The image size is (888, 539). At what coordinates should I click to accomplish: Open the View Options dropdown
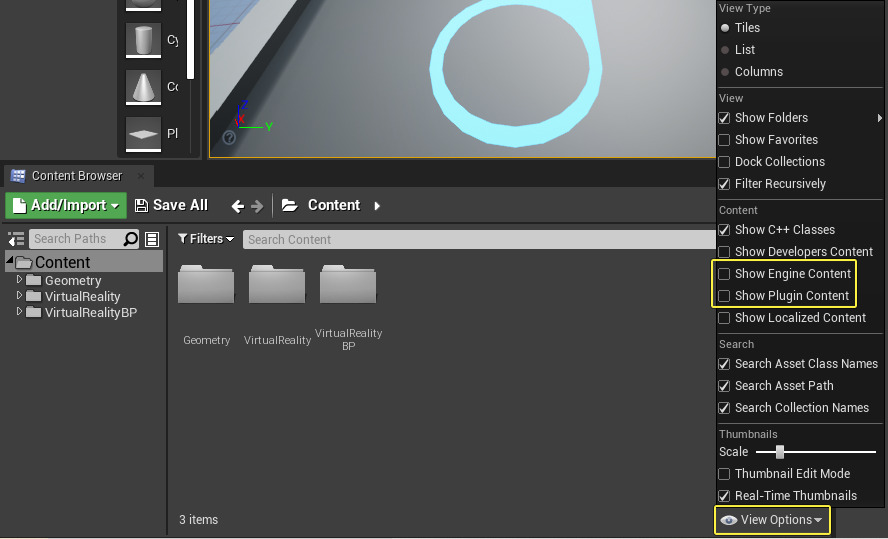[x=772, y=520]
